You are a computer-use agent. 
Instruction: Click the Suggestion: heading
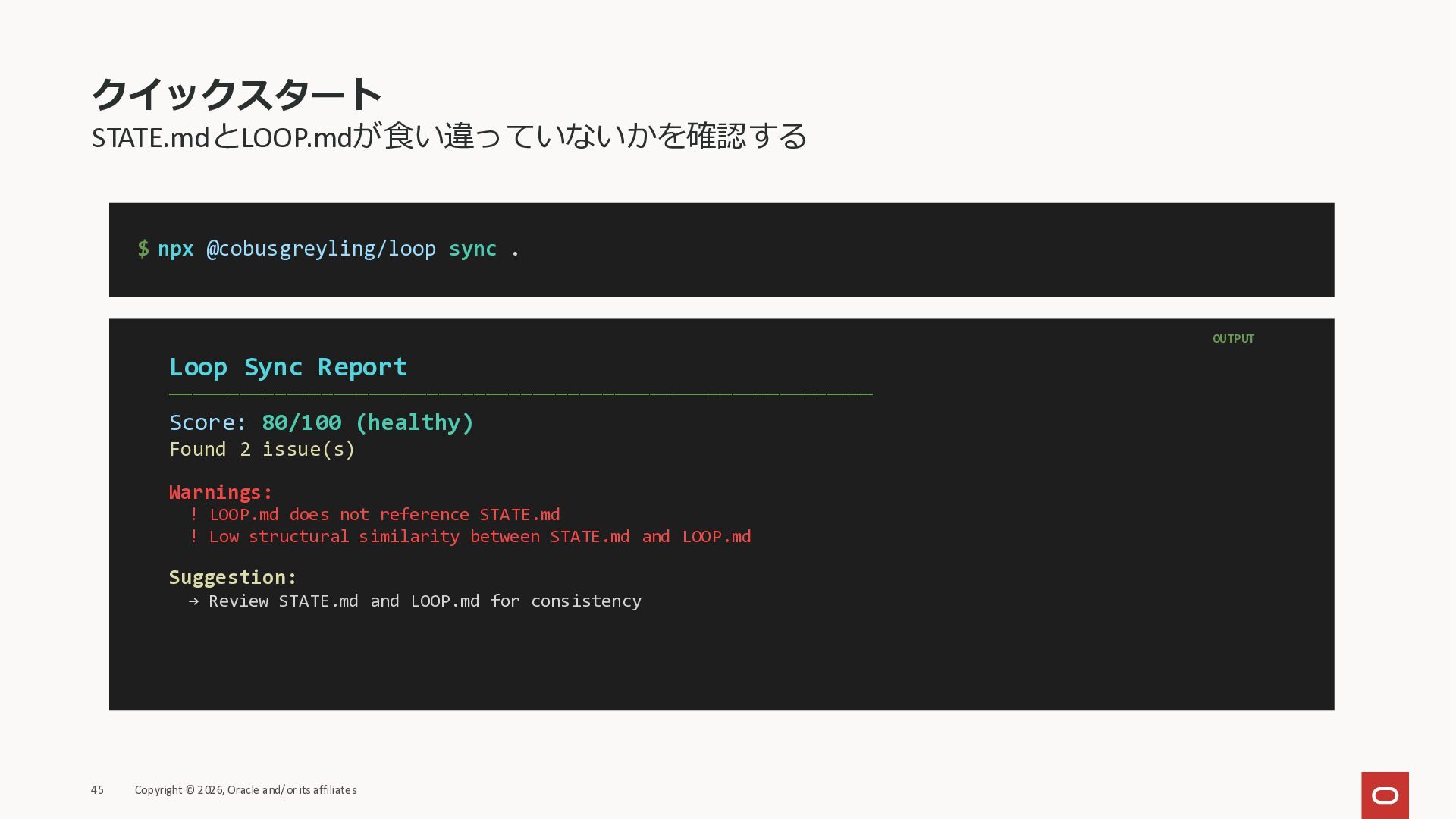pos(233,577)
